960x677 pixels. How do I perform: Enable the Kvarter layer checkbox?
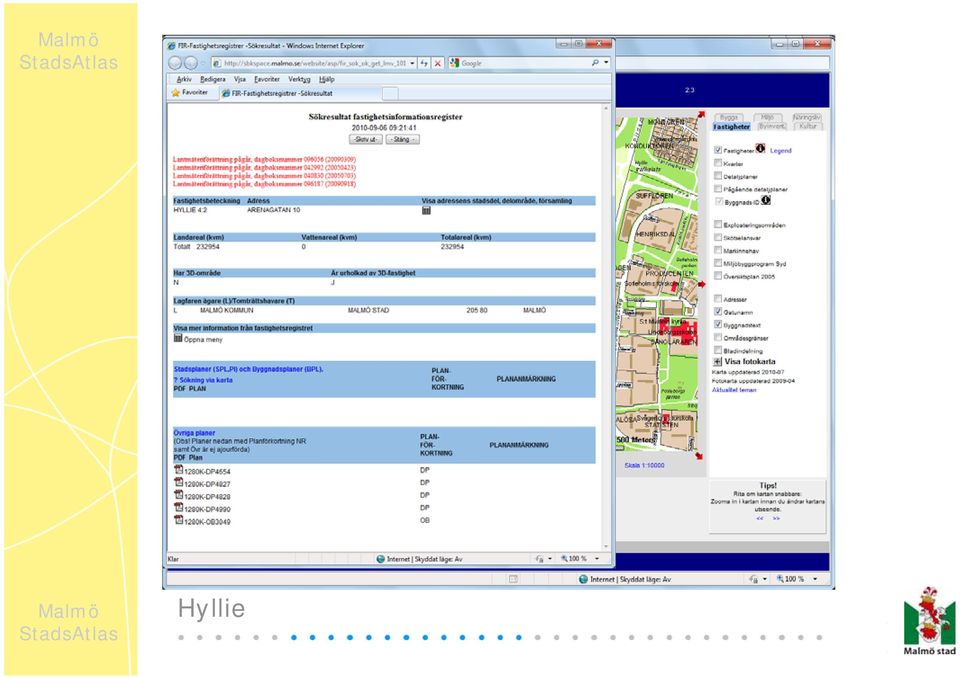click(x=718, y=163)
